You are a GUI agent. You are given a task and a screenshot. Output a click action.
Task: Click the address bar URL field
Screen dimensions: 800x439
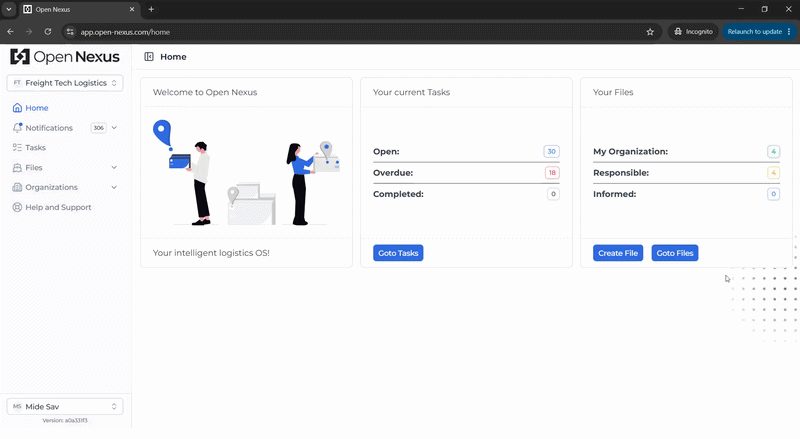point(357,32)
